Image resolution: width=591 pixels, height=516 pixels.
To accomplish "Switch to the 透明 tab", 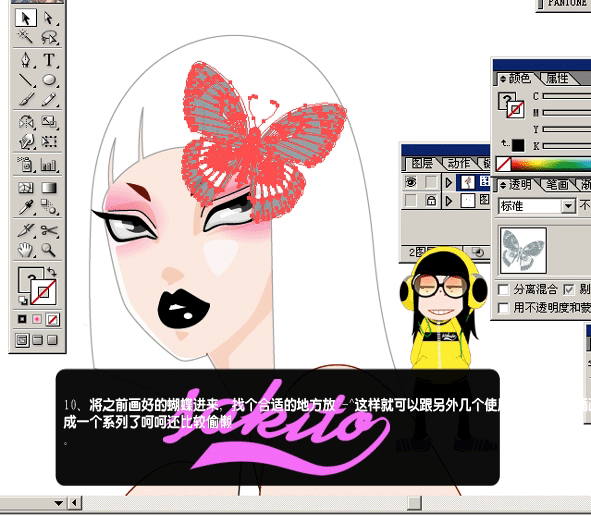I will [x=520, y=185].
